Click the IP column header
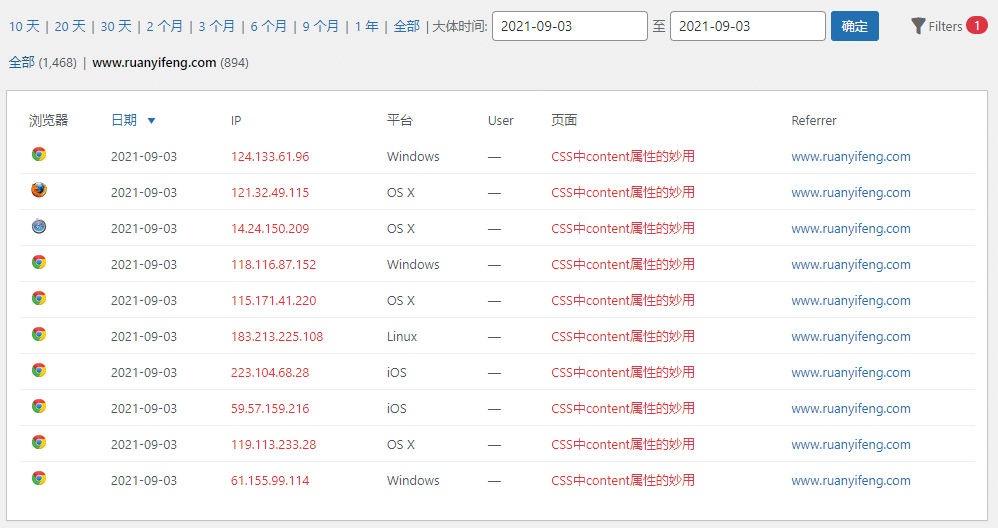The image size is (998, 528). 236,121
